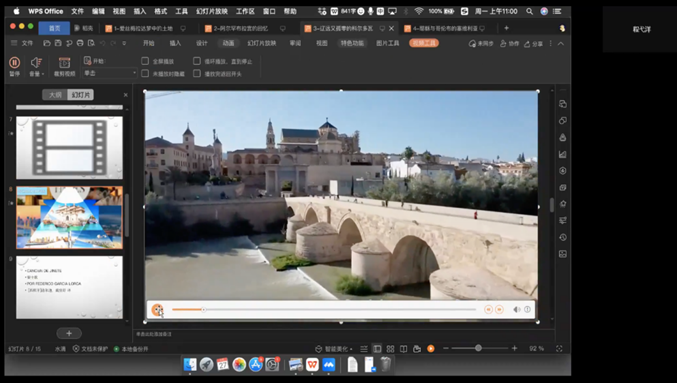The image size is (677, 383).
Task: Switch to slide sorter grid view icon
Action: [x=390, y=348]
